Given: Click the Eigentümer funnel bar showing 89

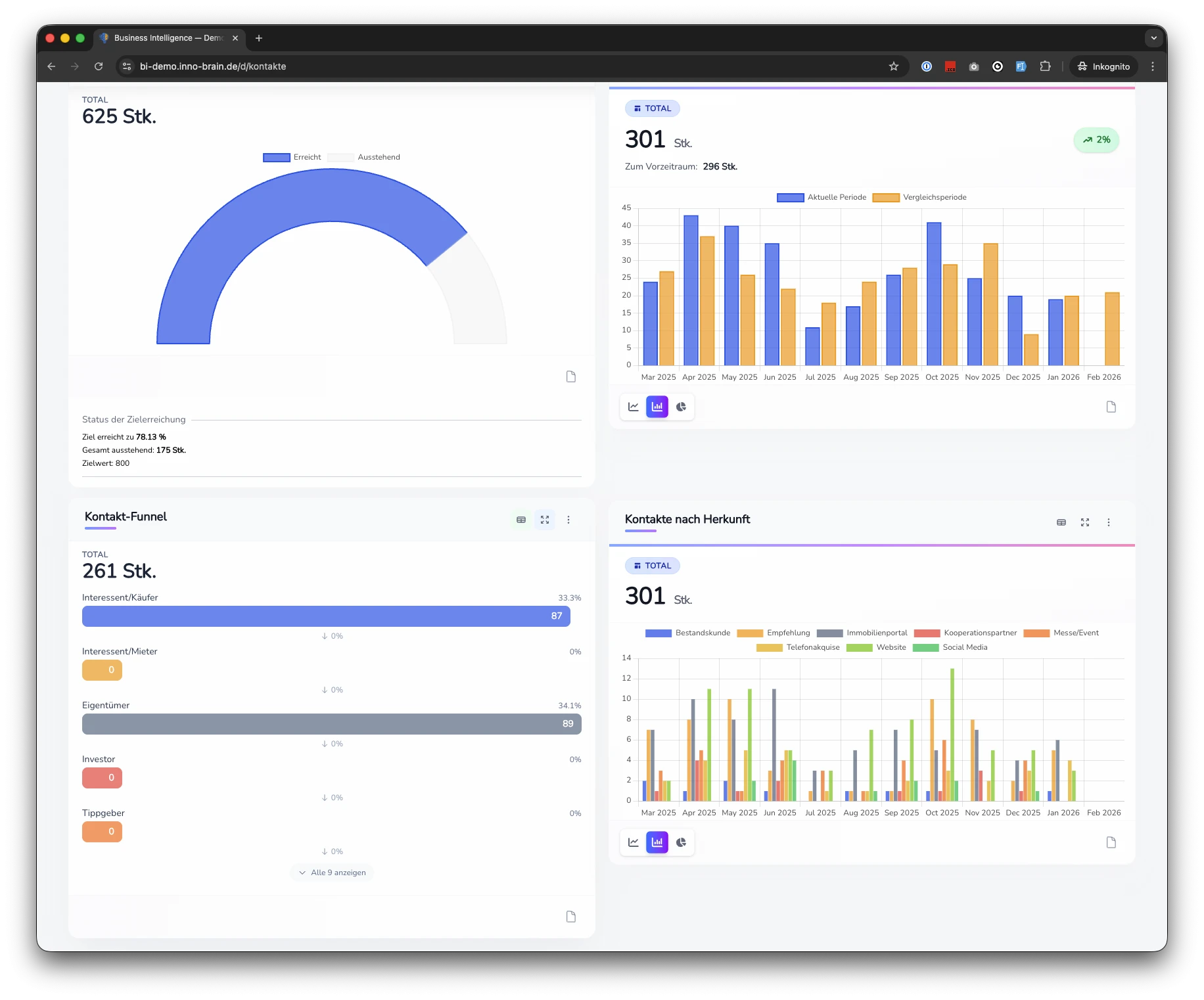Looking at the screenshot, I should point(331,724).
